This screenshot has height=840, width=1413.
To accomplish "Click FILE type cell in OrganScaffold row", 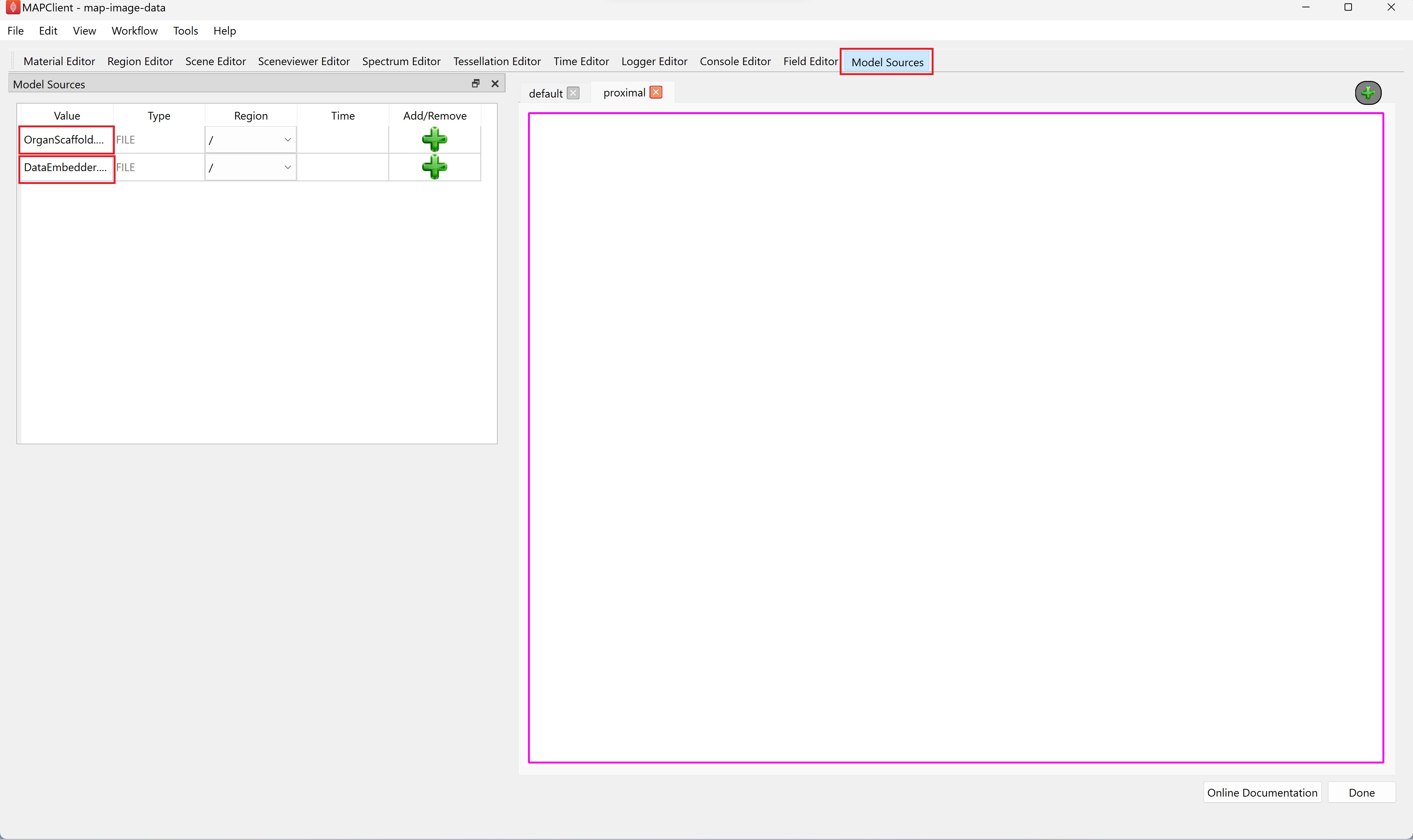I will click(159, 139).
